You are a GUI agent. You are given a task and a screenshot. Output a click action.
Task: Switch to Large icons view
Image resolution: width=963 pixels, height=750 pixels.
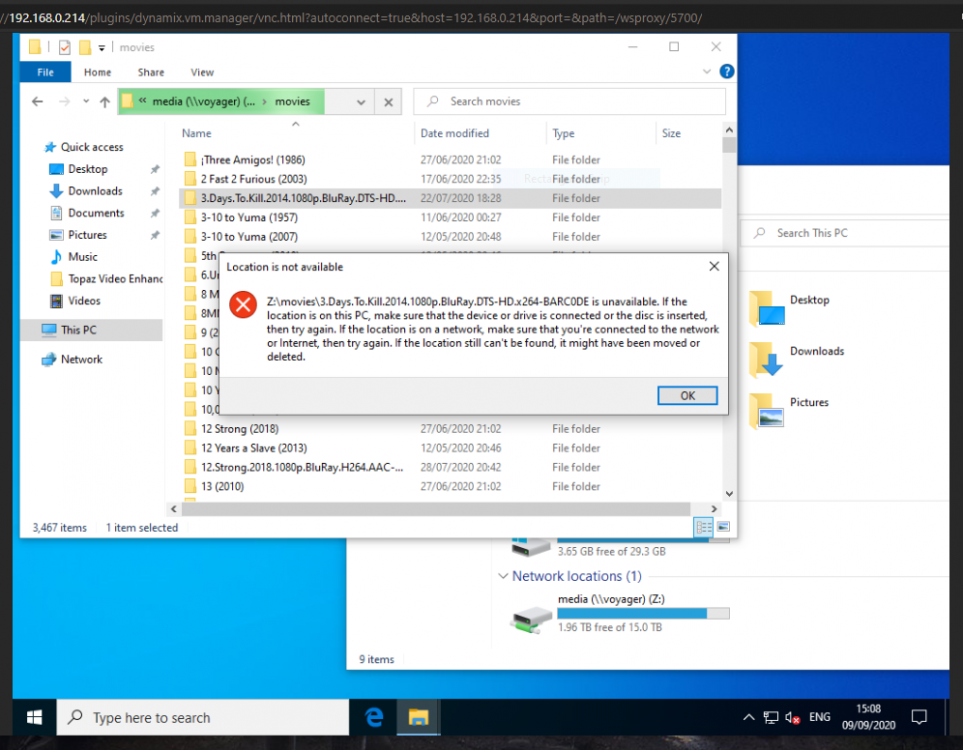coord(723,527)
